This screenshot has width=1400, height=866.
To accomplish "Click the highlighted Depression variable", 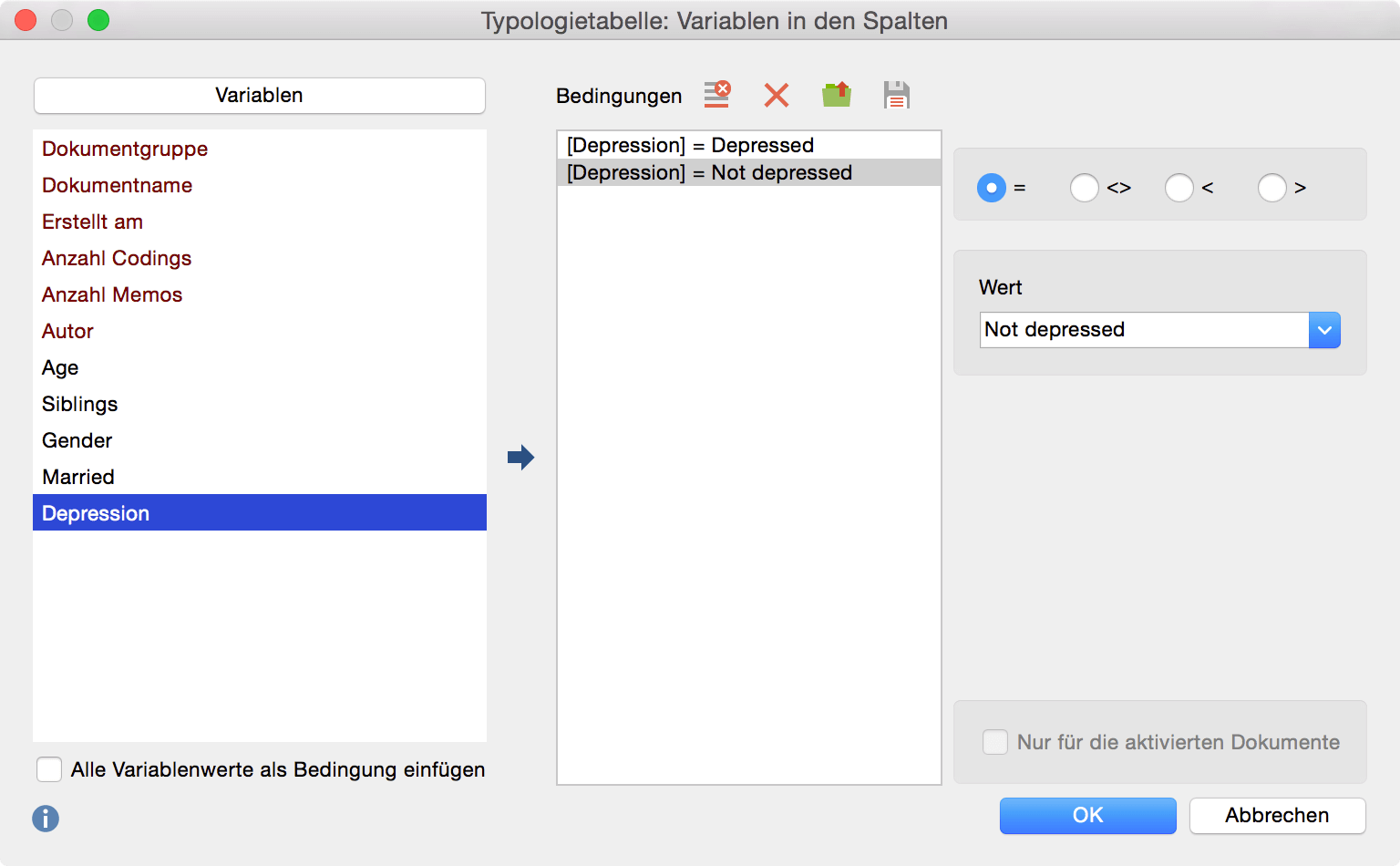I will click(260, 512).
